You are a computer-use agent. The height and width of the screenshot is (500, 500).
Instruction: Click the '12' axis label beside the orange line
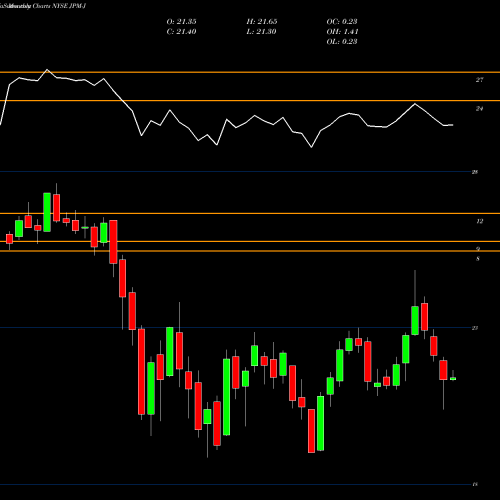(479, 221)
